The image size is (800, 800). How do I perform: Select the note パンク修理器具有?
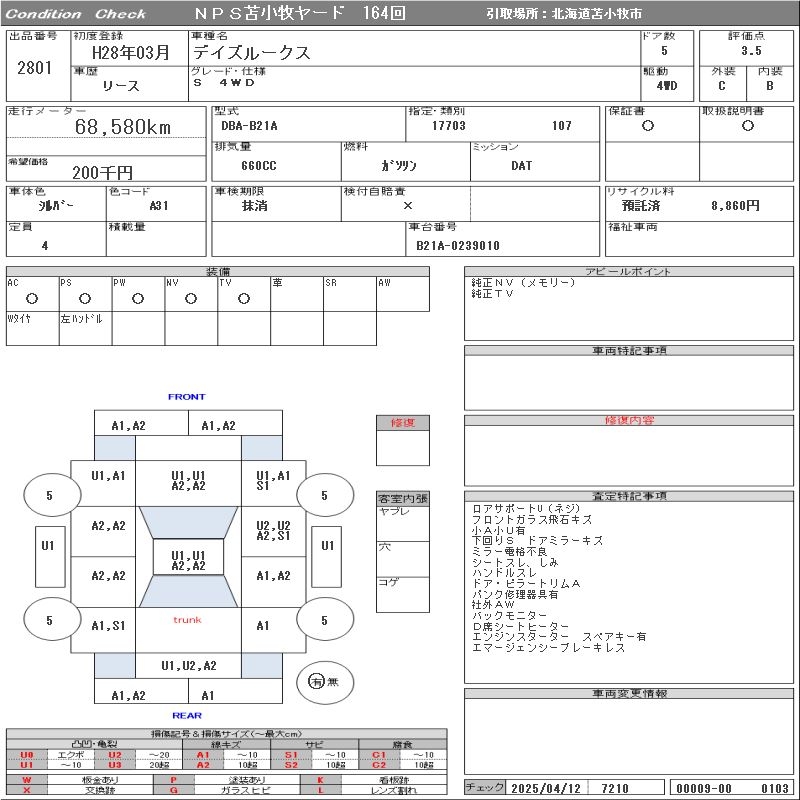click(x=515, y=594)
